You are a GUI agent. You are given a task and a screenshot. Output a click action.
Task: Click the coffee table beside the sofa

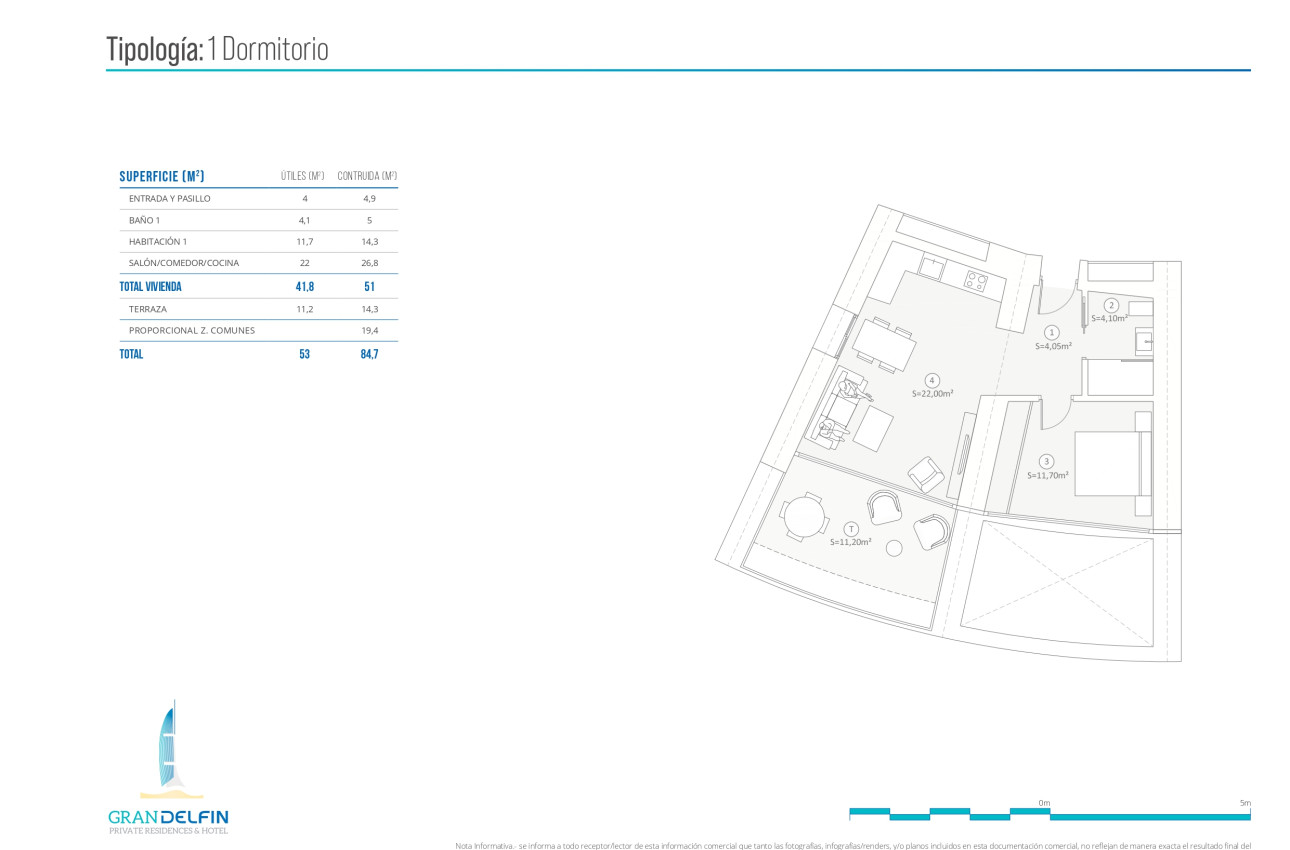click(x=873, y=430)
